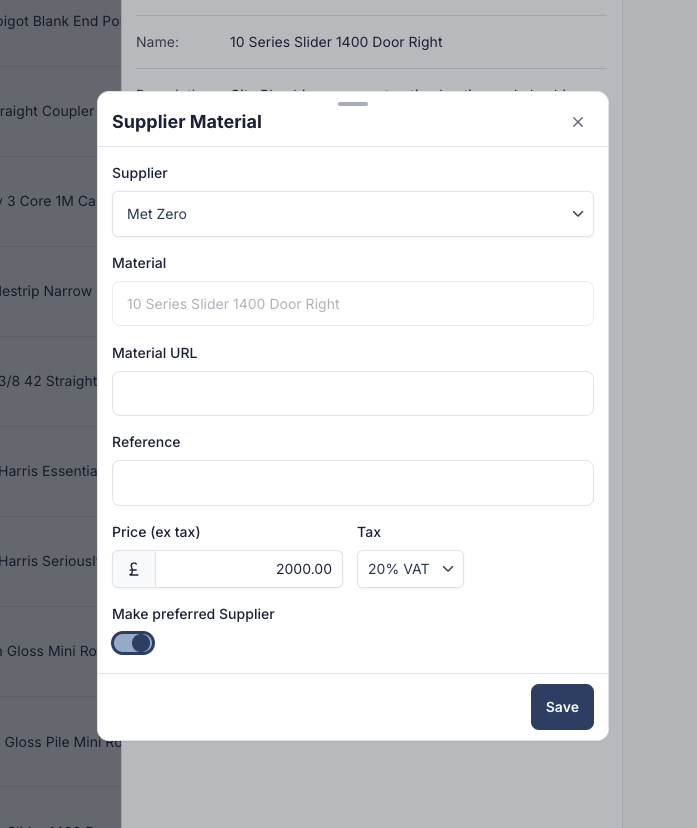Choose the Gloss Pile Mini Roller row
The height and width of the screenshot is (828, 697).
click(x=55, y=742)
